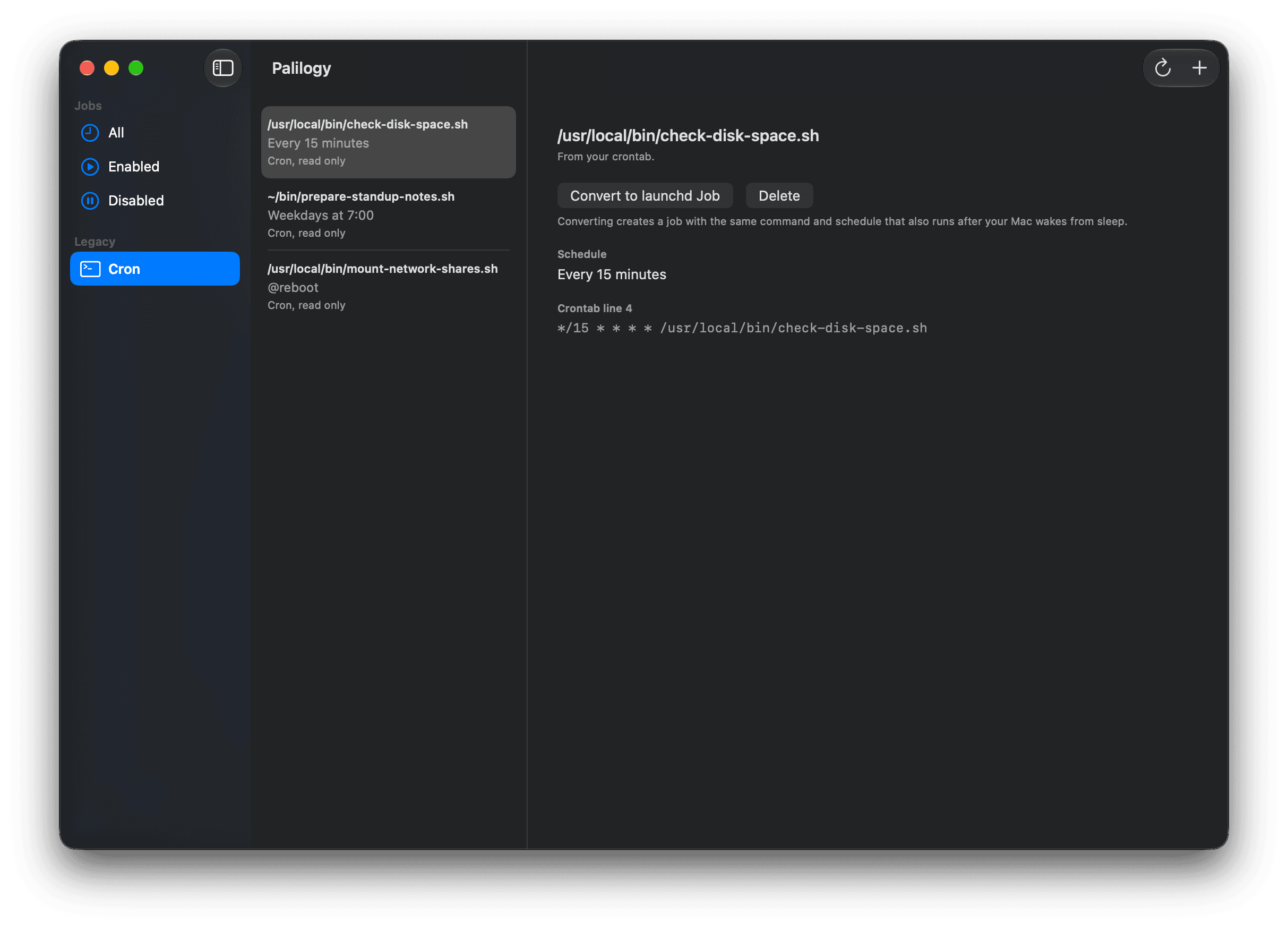Image resolution: width=1288 pixels, height=928 pixels.
Task: Click the 'Crontab line 4' label
Action: [594, 308]
